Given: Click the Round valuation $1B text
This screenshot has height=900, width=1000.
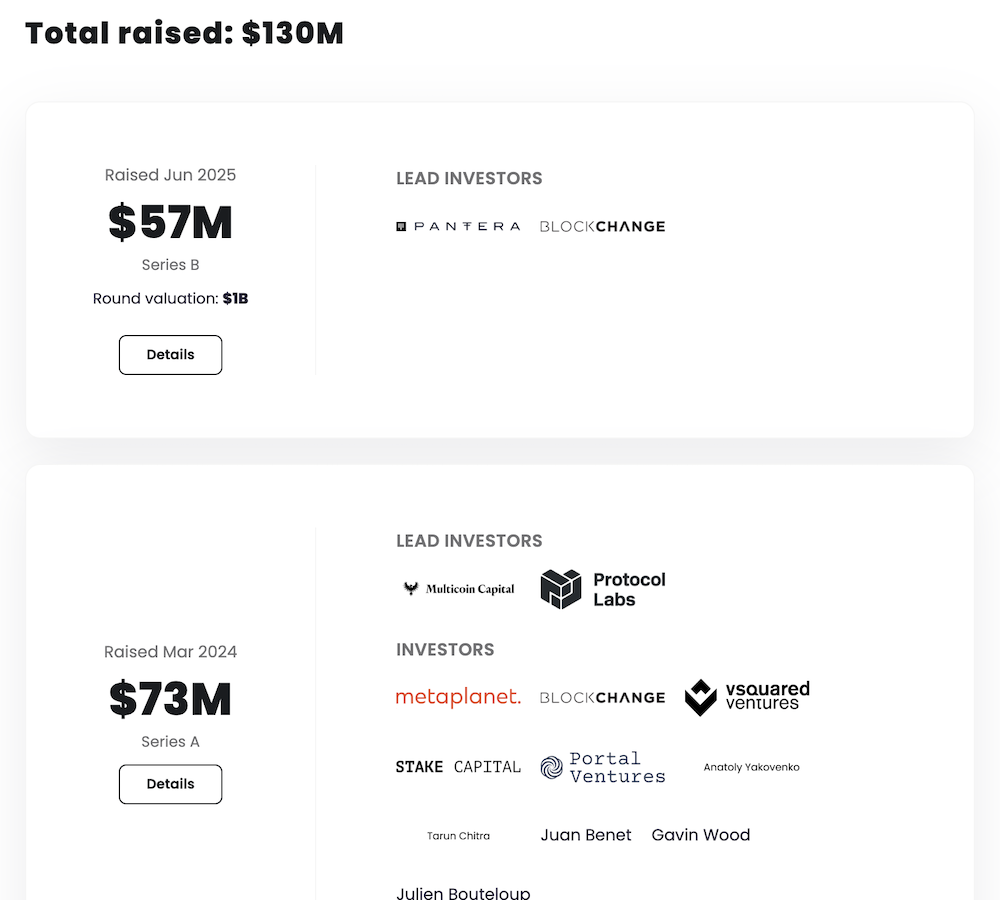Looking at the screenshot, I should [170, 298].
